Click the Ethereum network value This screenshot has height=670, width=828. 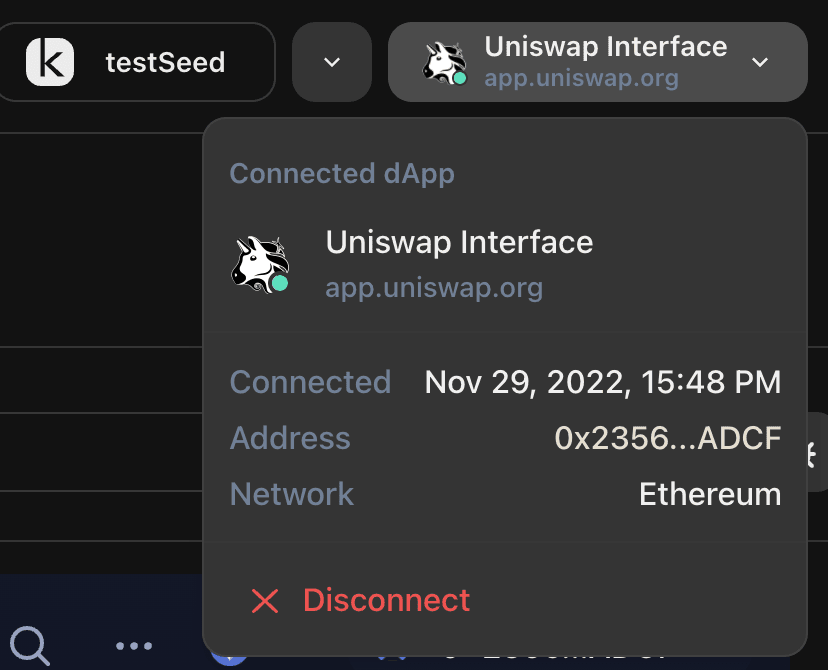point(710,494)
